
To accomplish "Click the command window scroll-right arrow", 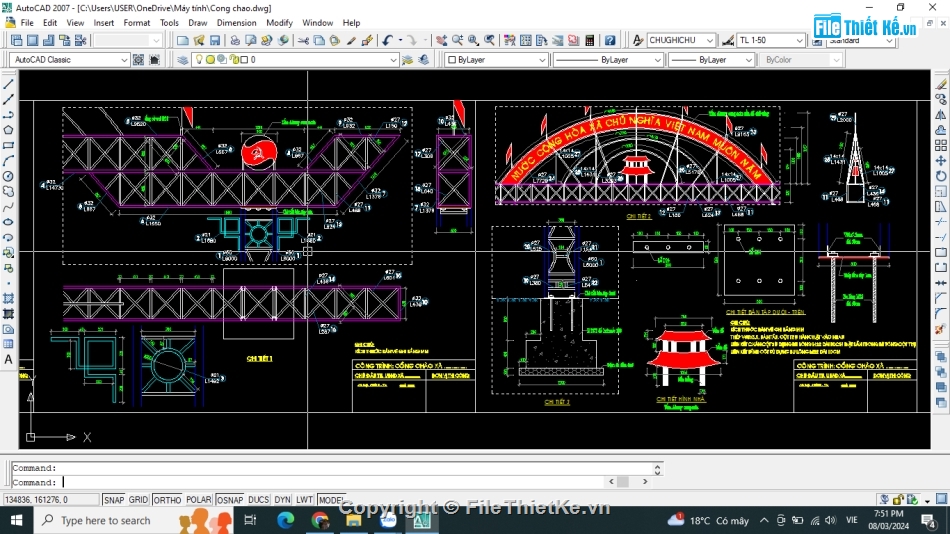I will [x=645, y=482].
